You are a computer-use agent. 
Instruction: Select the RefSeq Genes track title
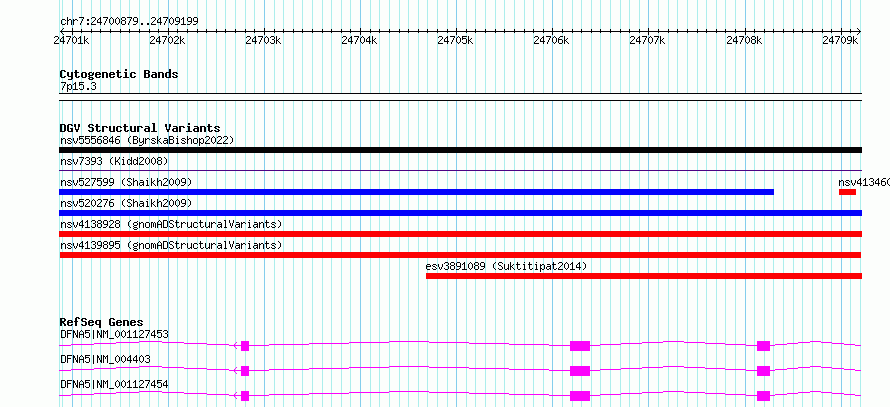(102, 322)
